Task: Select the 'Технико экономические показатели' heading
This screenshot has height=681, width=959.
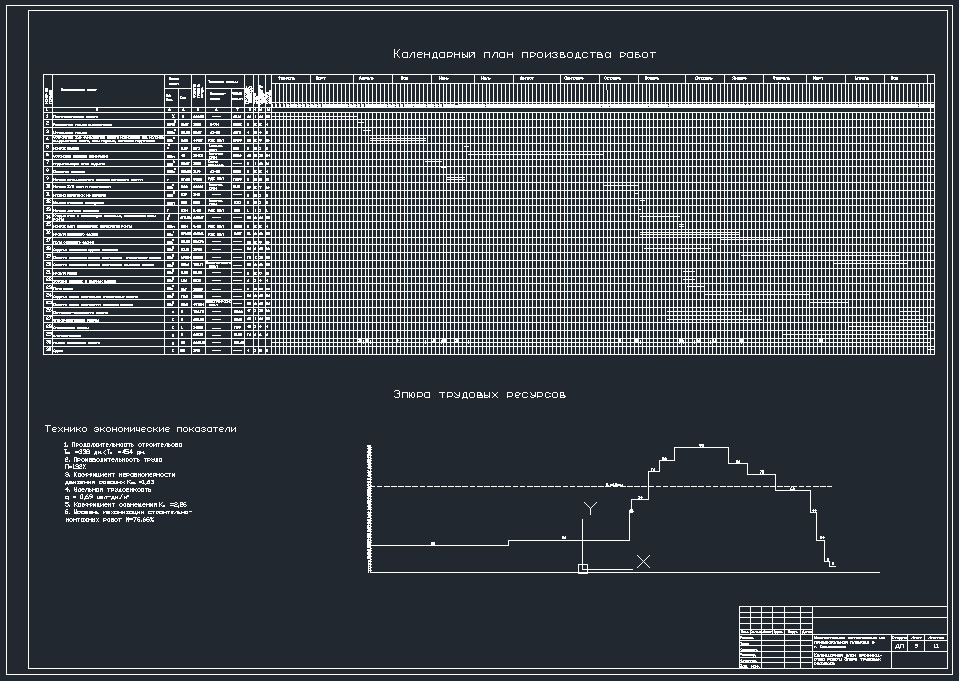Action: tap(139, 429)
